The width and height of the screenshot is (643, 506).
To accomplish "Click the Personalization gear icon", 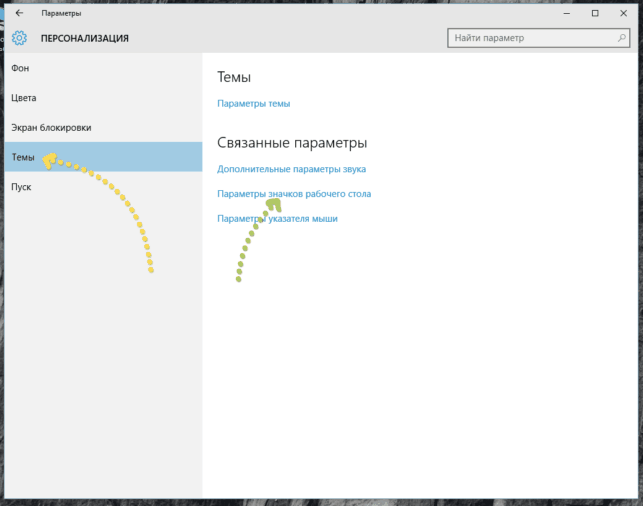I will coord(19,38).
